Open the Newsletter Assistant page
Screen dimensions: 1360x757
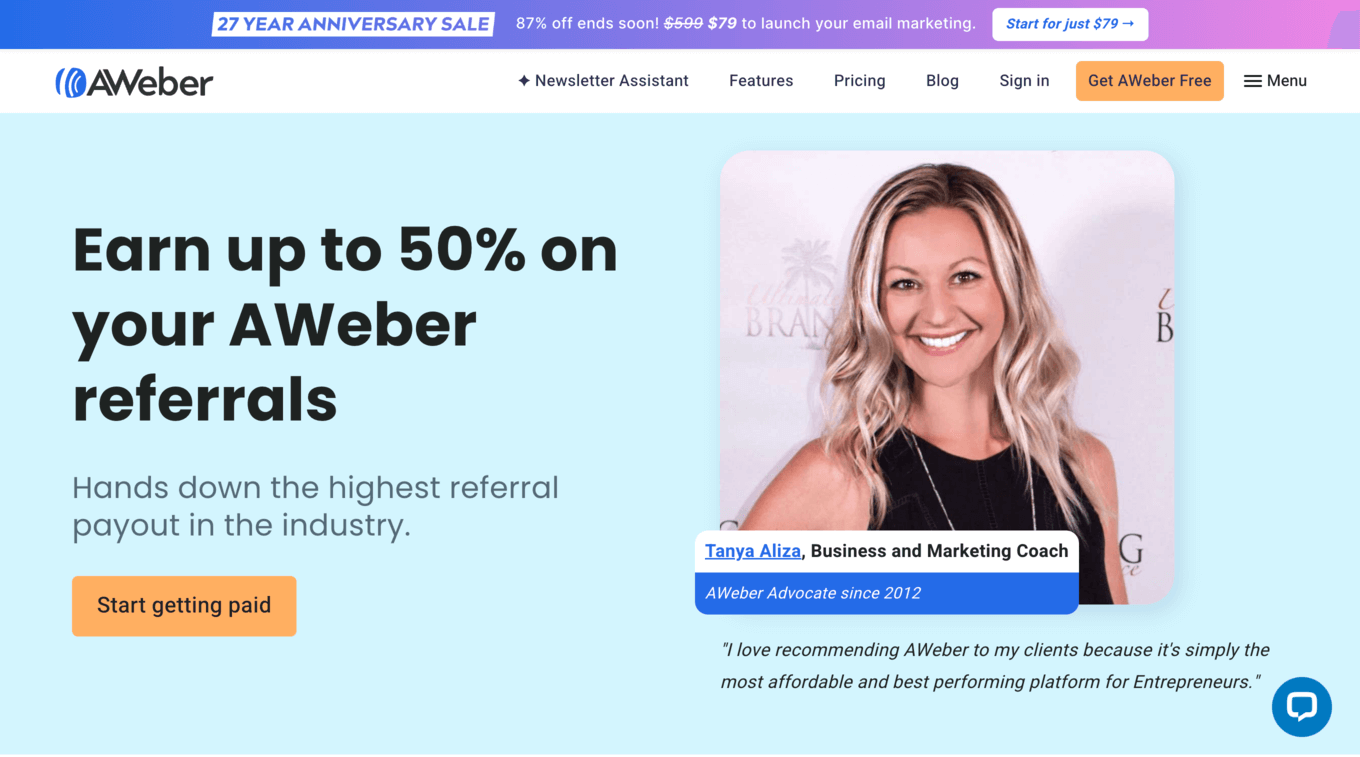pos(603,81)
